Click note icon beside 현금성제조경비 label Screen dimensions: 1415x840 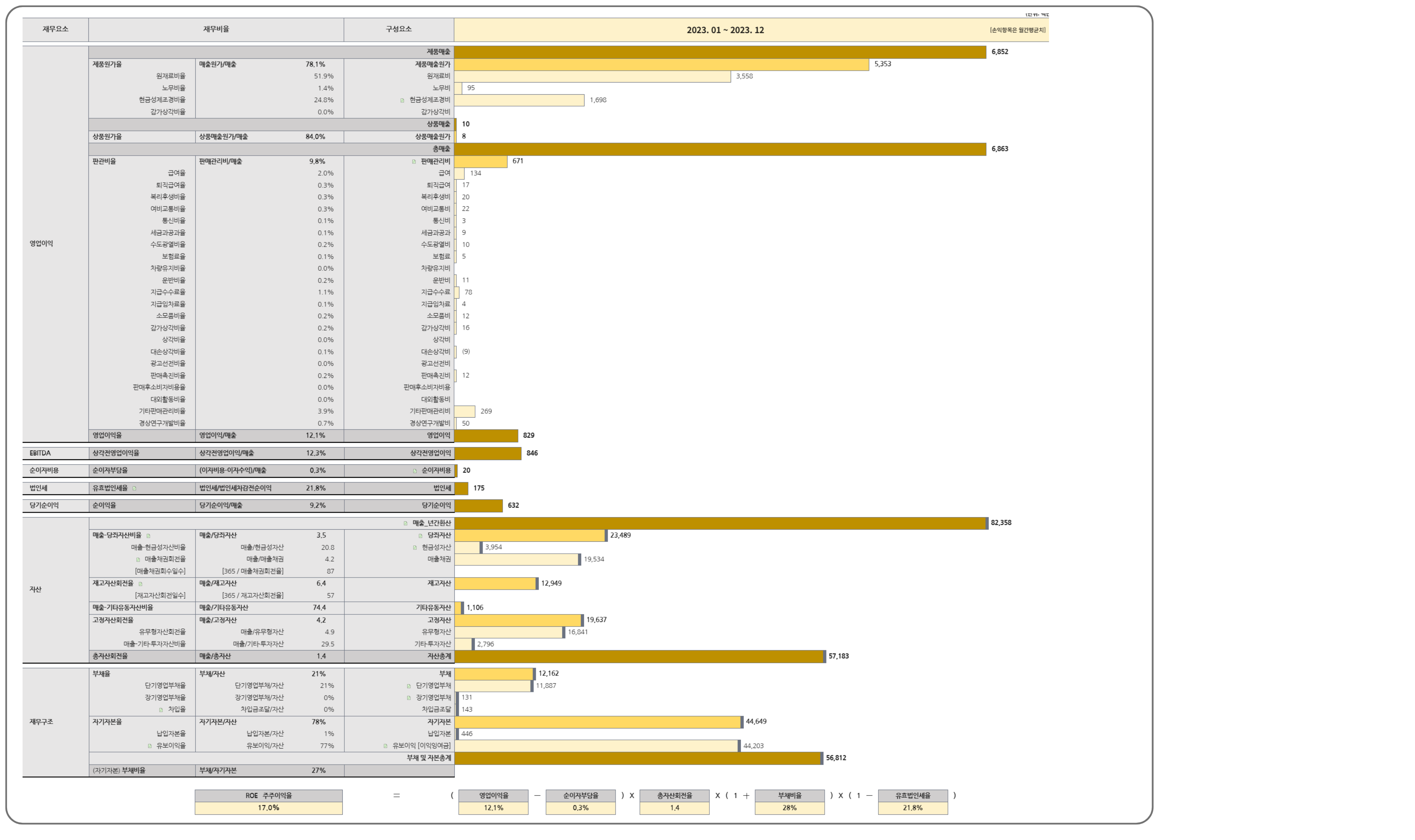pyautogui.click(x=402, y=101)
